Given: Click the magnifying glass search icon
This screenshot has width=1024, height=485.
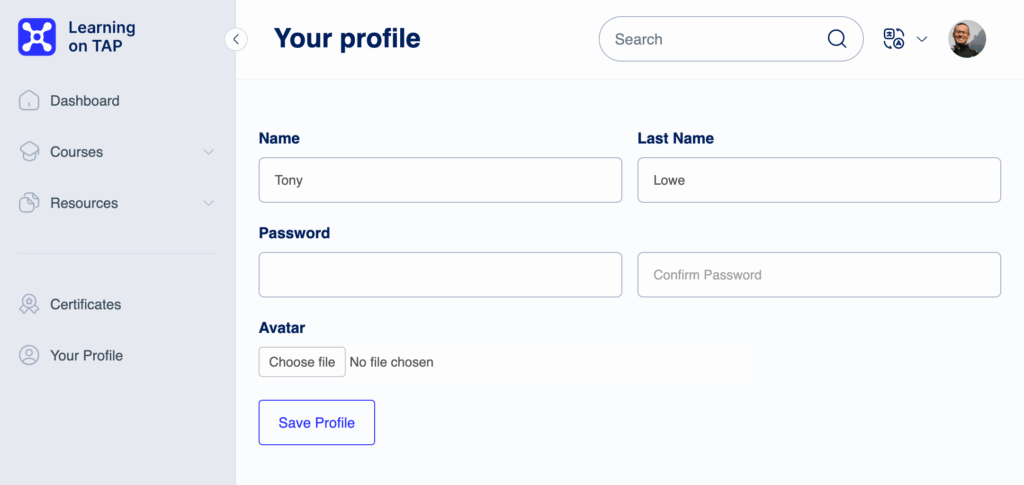Looking at the screenshot, I should (837, 39).
